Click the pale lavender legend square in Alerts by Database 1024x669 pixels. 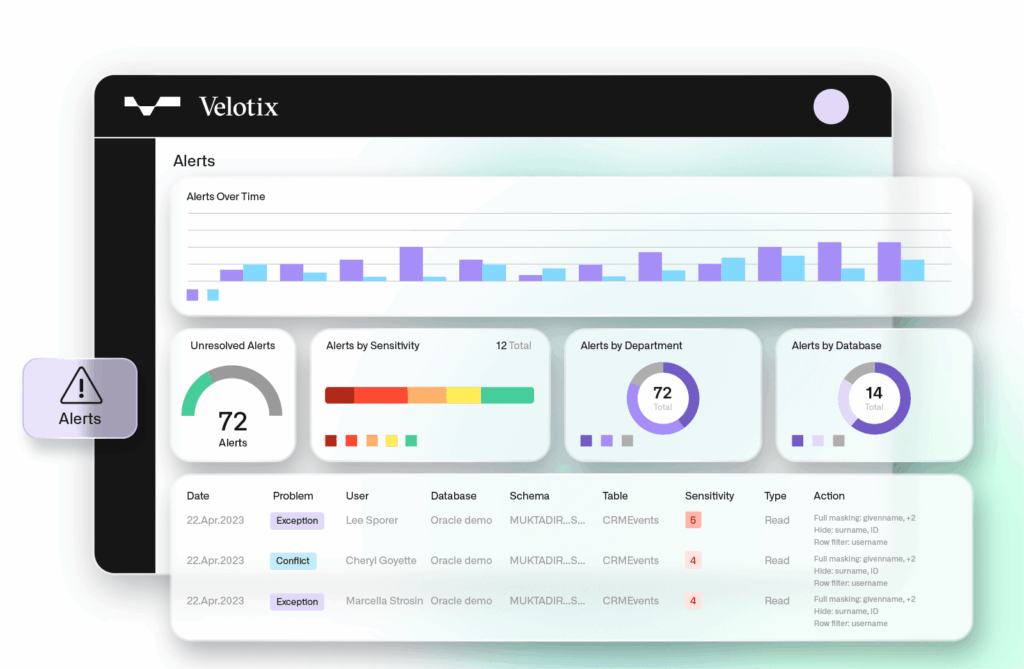818,441
